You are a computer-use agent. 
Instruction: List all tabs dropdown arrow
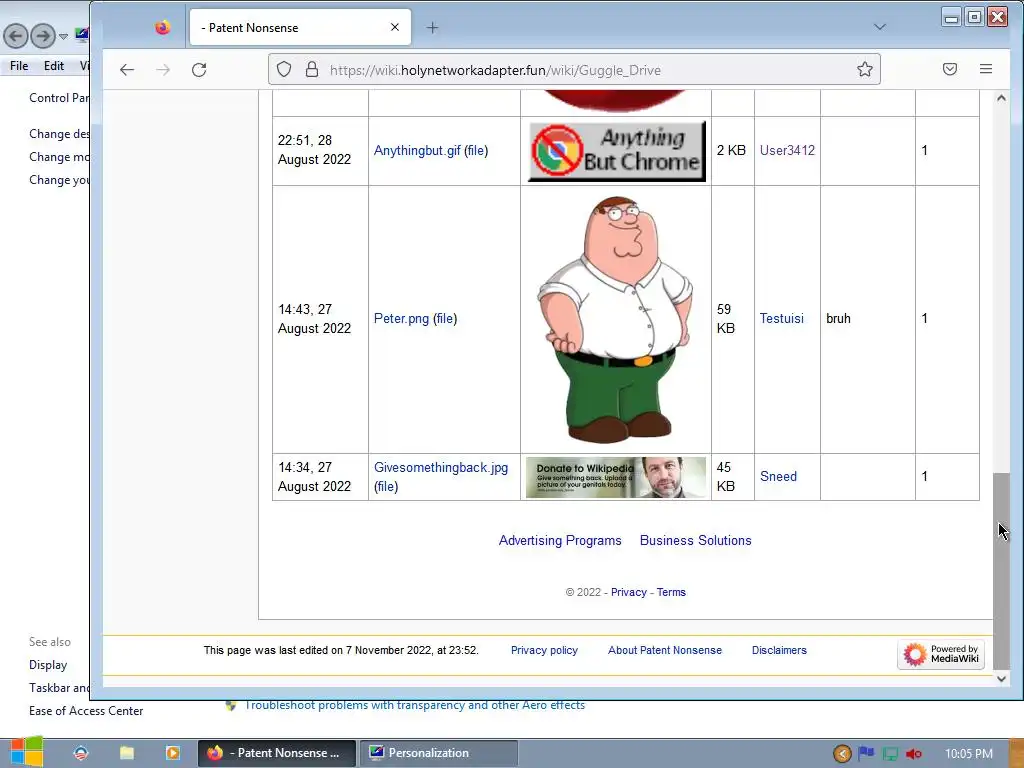tap(880, 27)
